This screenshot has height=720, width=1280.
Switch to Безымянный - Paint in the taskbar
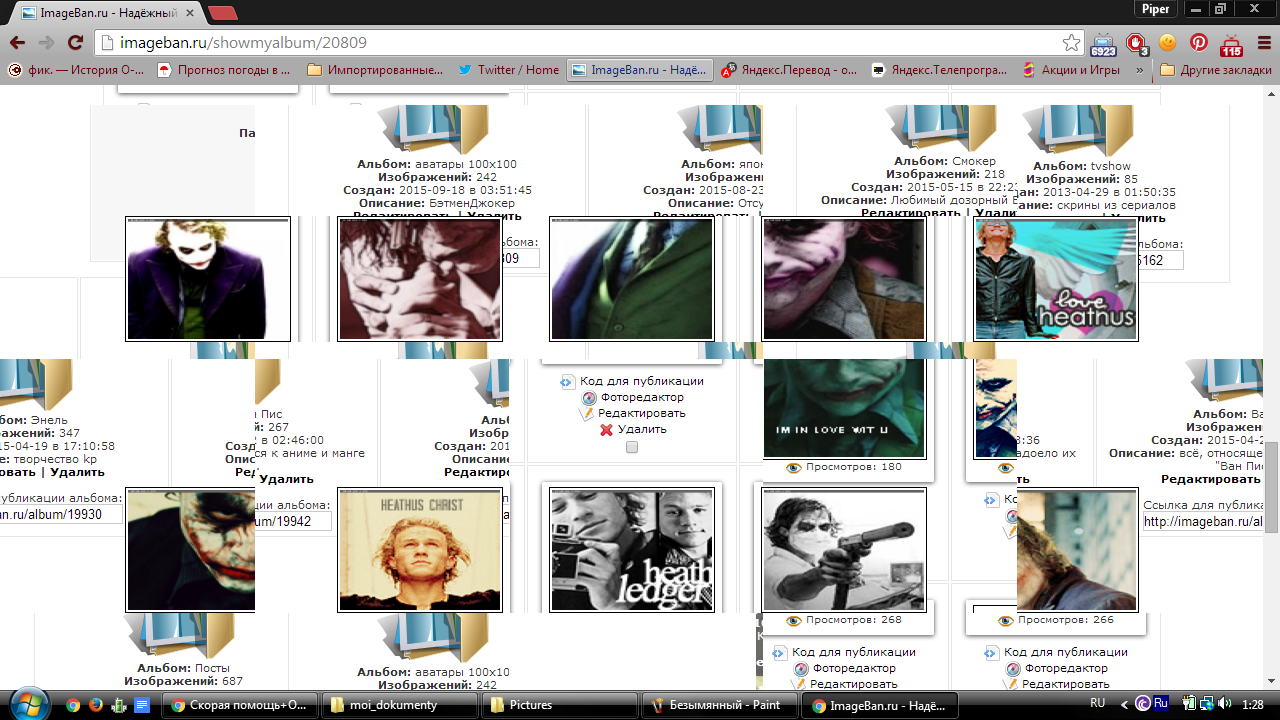click(720, 705)
